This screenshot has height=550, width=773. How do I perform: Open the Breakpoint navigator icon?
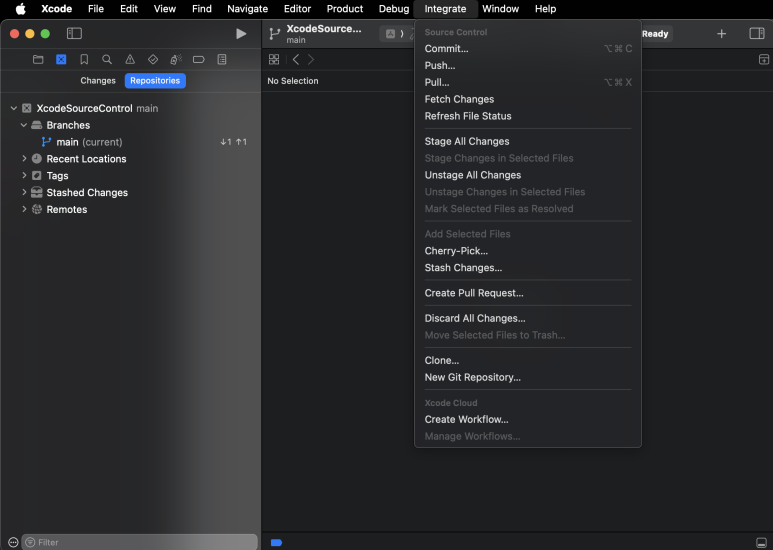(199, 60)
